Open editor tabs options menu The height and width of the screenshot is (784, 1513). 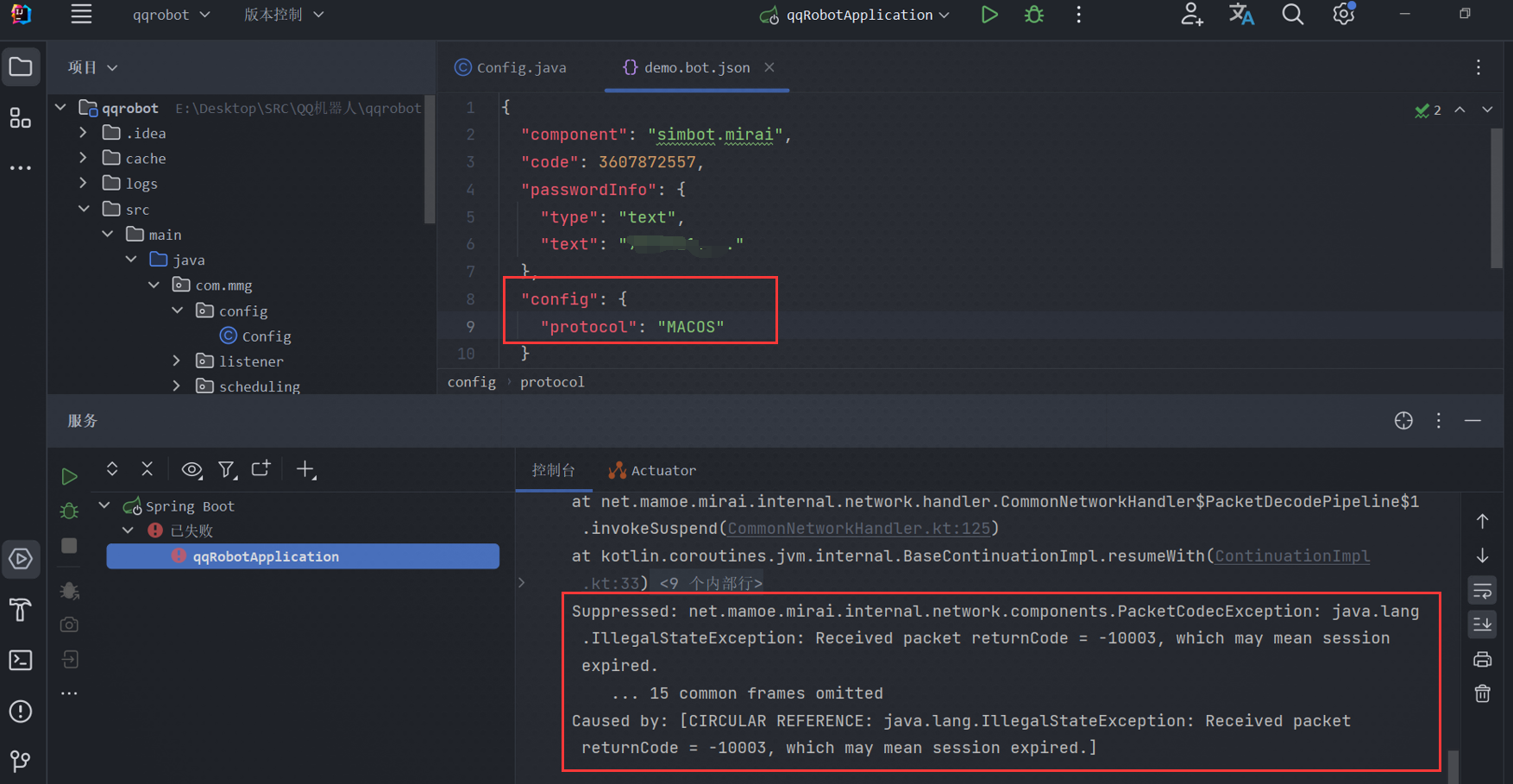click(1478, 67)
